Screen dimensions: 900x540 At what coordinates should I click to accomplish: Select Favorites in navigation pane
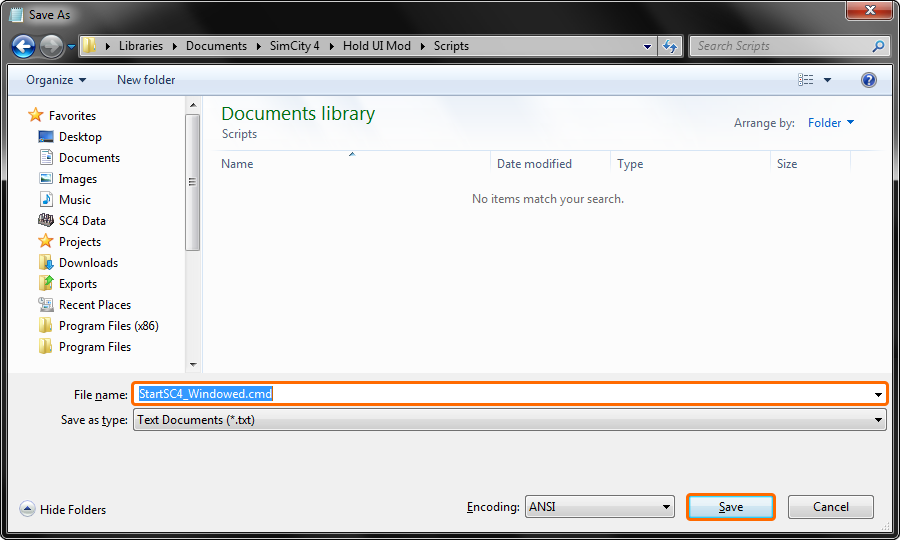[72, 115]
